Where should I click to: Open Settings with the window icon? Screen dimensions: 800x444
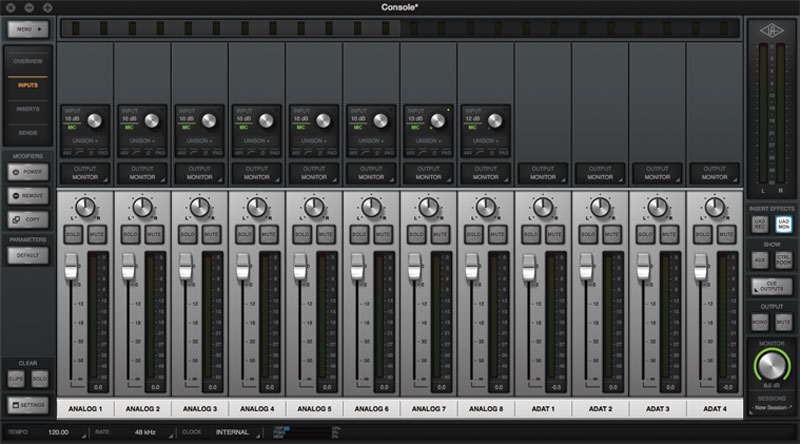28,405
